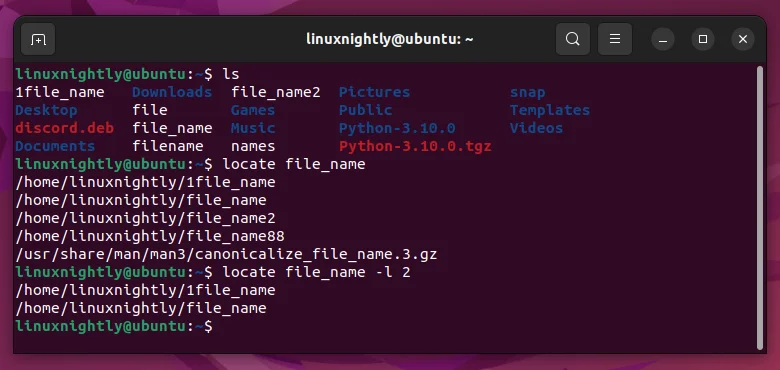The height and width of the screenshot is (370, 780).
Task: Maximize the terminal window
Action: point(703,39)
